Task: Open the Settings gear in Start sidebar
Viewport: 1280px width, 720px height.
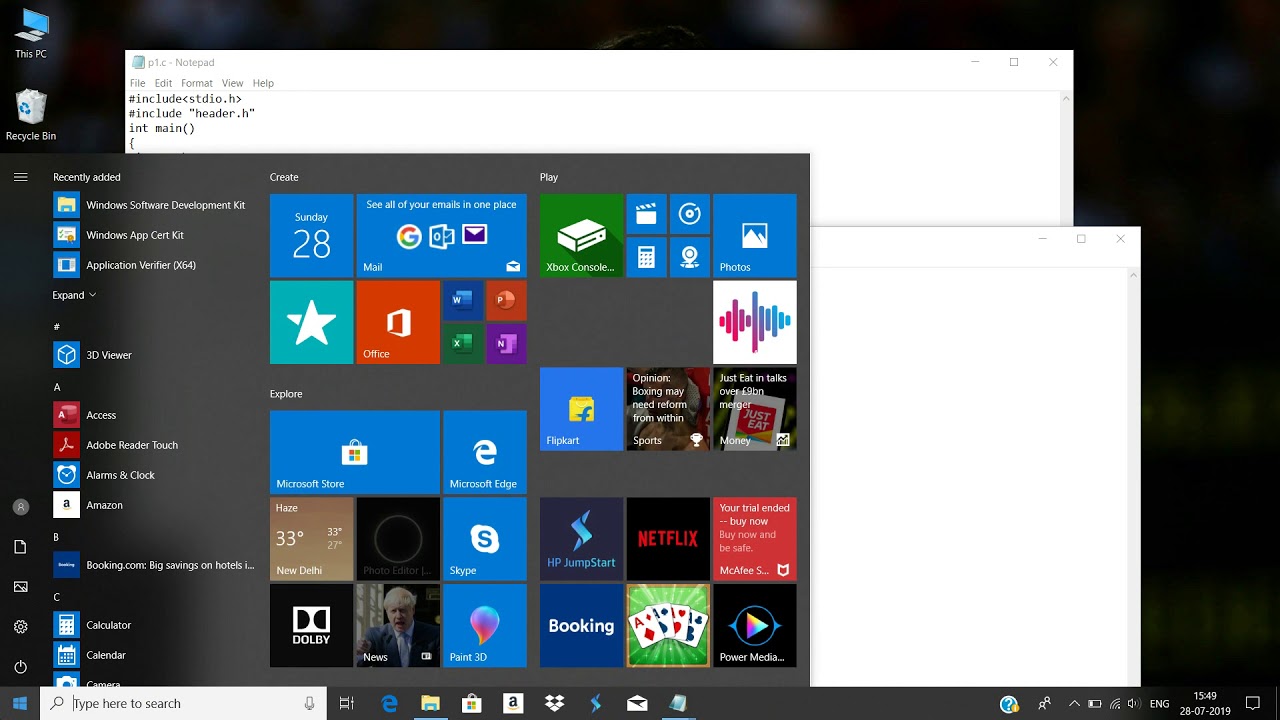Action: click(x=20, y=627)
